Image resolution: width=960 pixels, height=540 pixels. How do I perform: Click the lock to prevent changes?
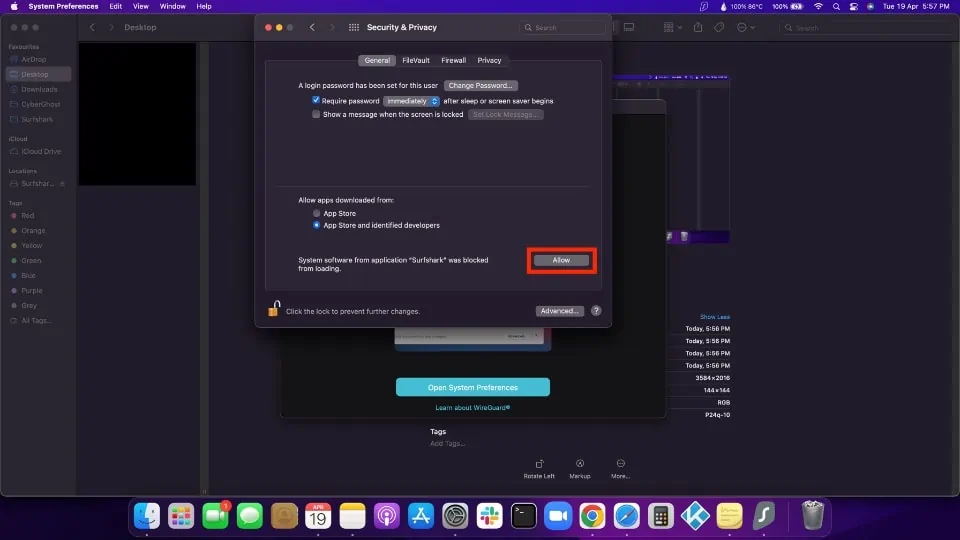[274, 309]
